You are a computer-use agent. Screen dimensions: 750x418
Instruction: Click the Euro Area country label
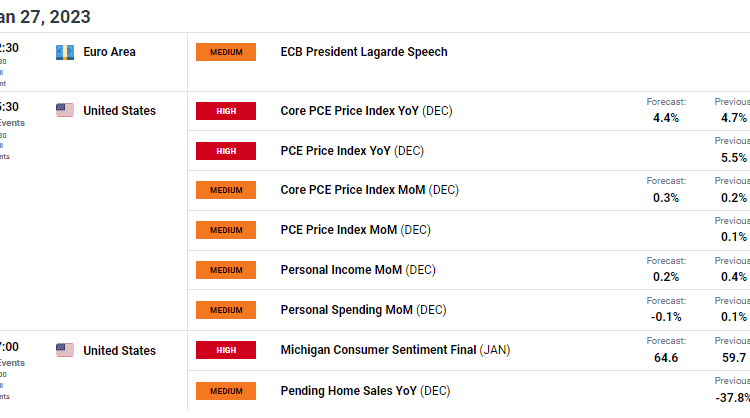pyautogui.click(x=110, y=52)
